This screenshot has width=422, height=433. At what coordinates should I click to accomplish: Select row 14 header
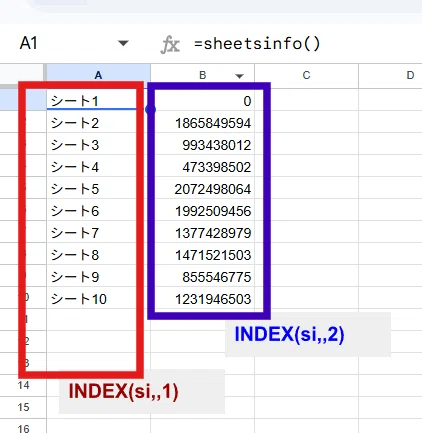(23, 385)
